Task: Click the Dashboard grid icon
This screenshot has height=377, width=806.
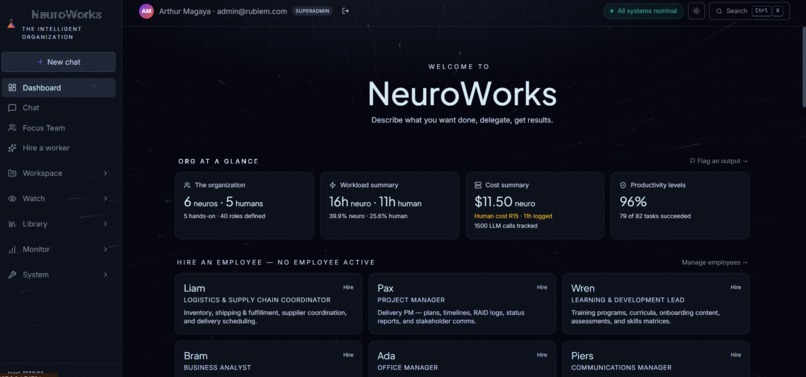Action: coord(12,88)
